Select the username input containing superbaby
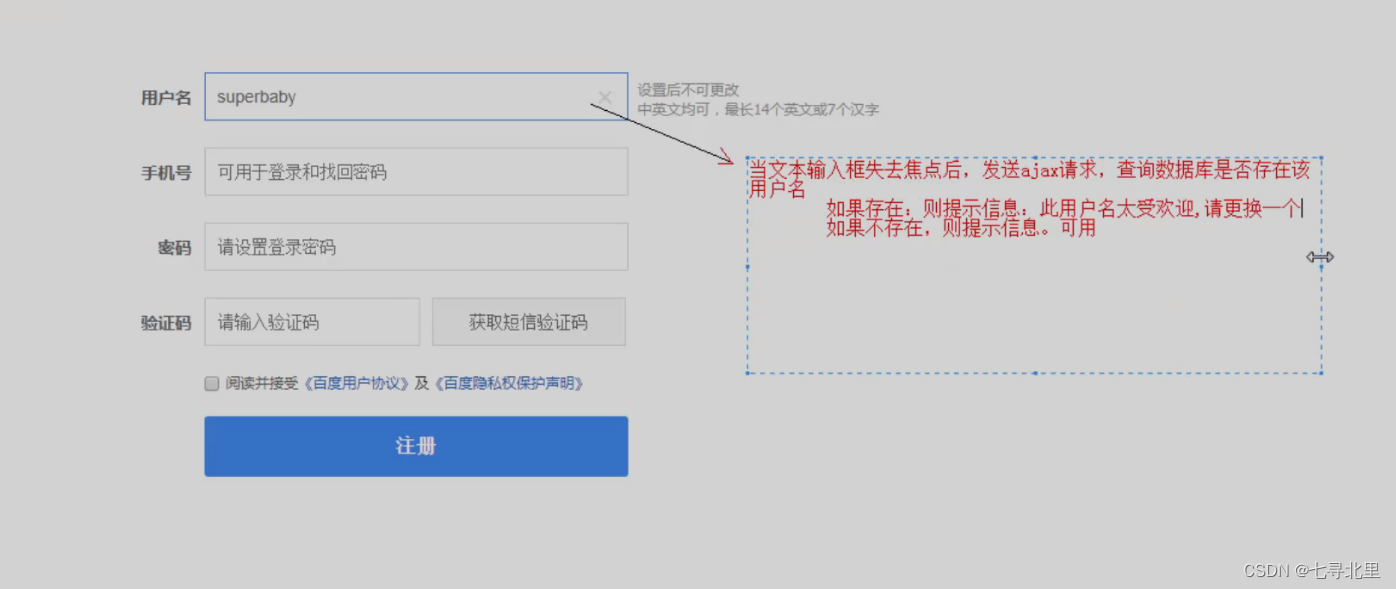1396x589 pixels. 400,97
